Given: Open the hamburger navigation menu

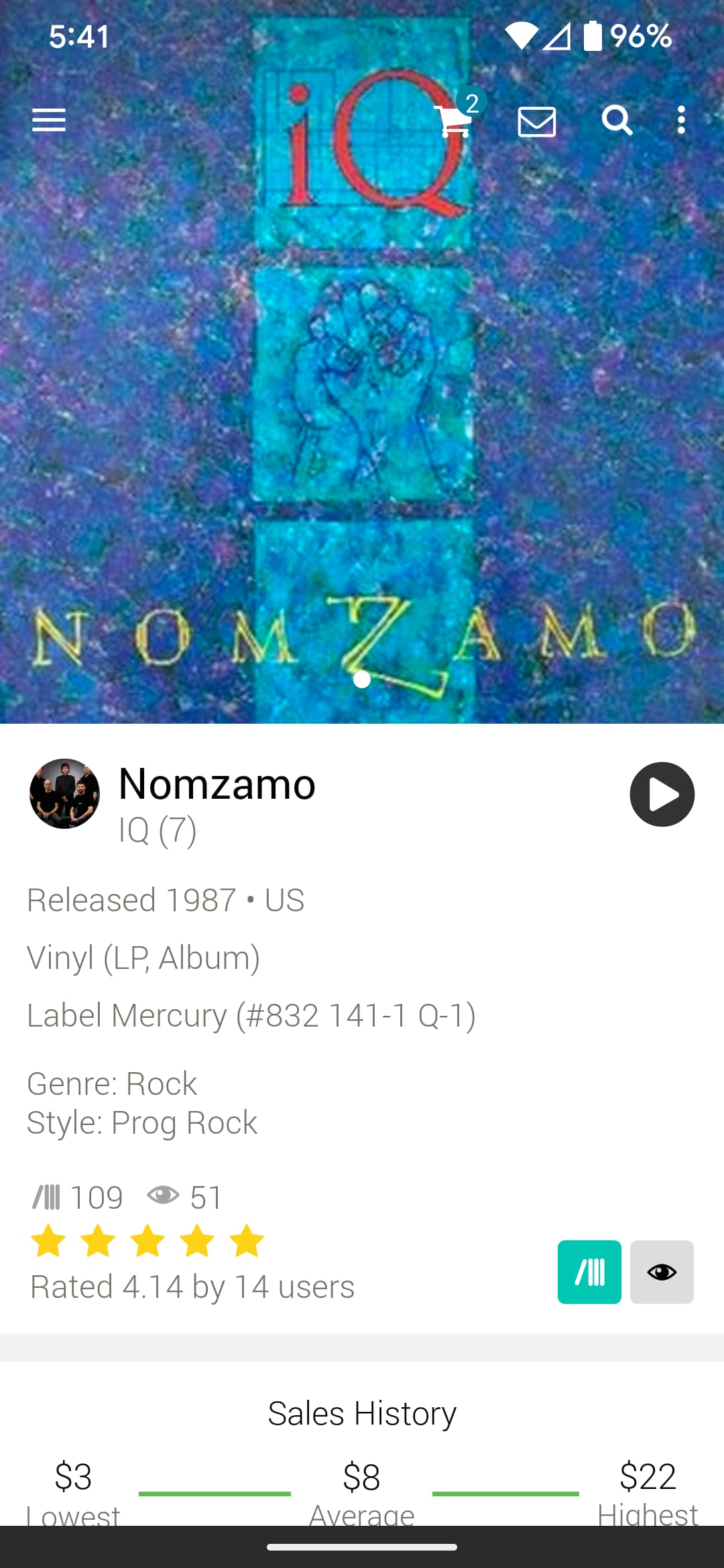Looking at the screenshot, I should 49,121.
